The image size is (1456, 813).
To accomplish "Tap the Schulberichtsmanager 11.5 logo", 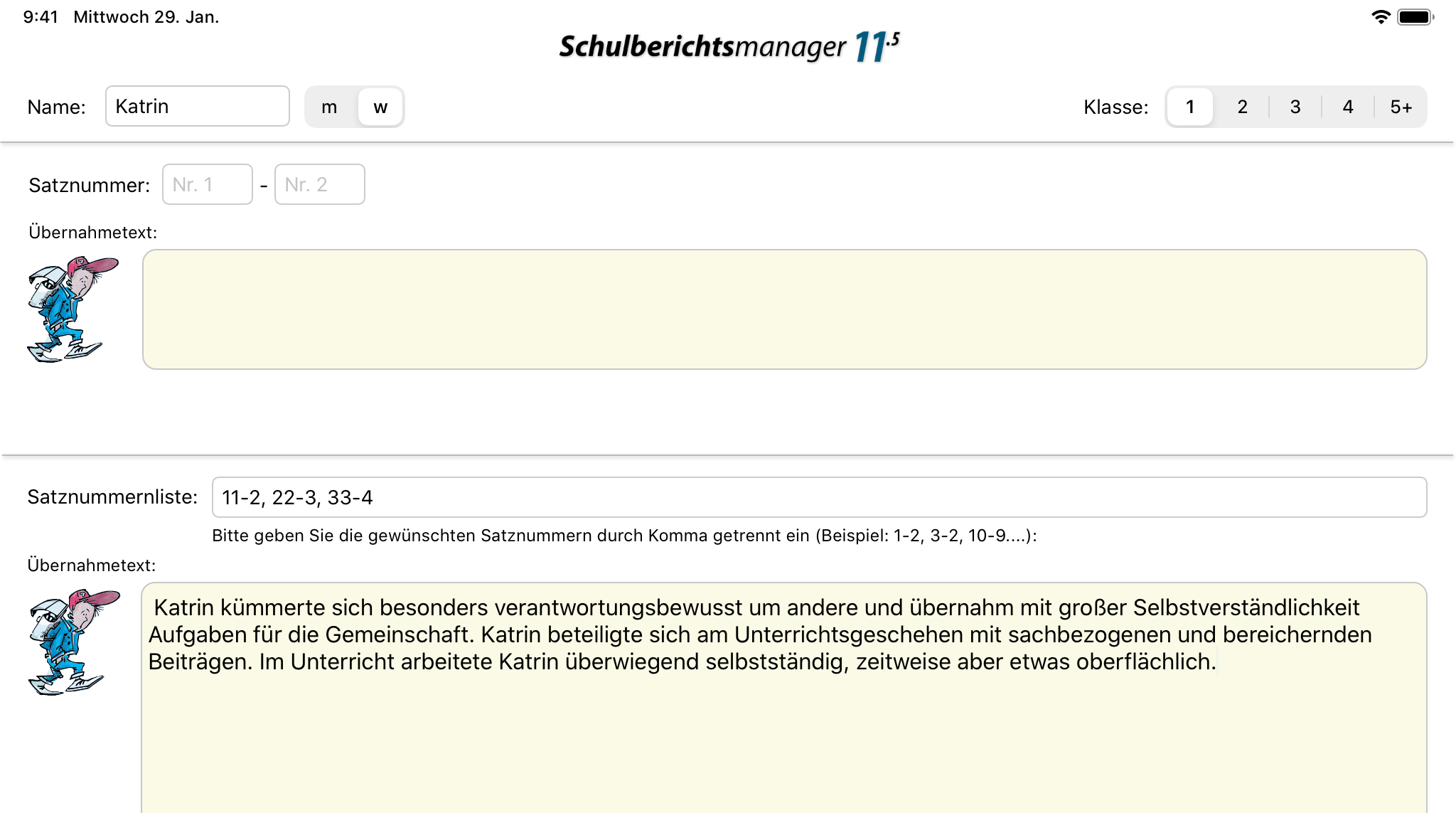I will coord(729,47).
